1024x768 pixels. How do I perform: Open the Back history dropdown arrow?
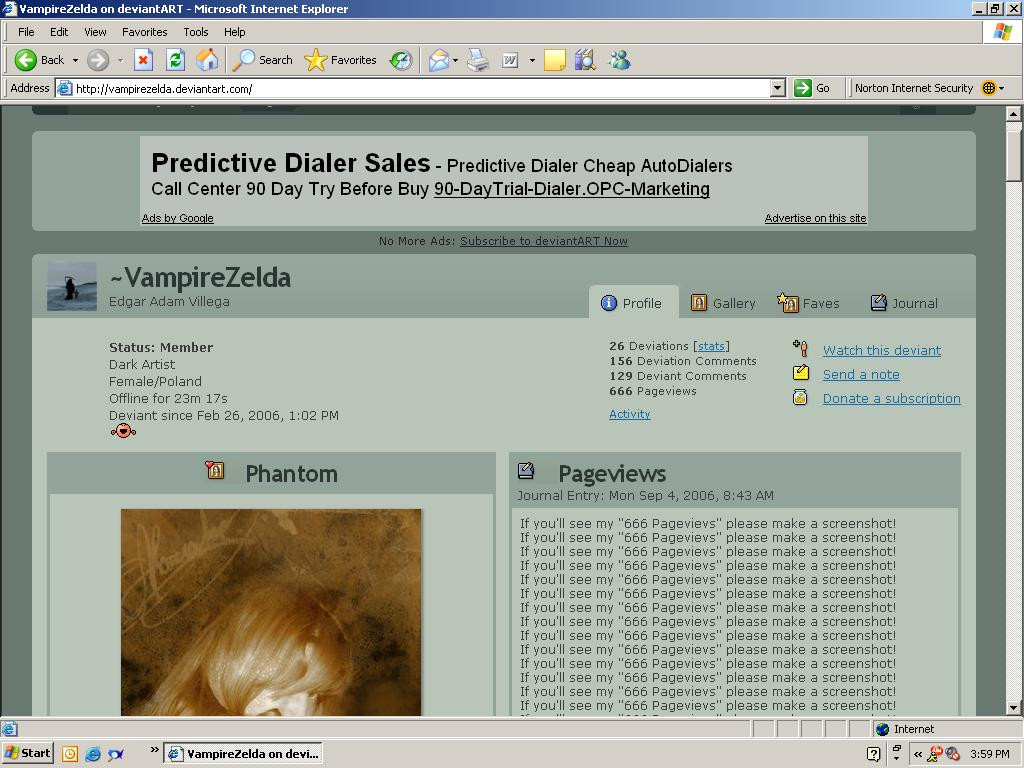click(75, 60)
